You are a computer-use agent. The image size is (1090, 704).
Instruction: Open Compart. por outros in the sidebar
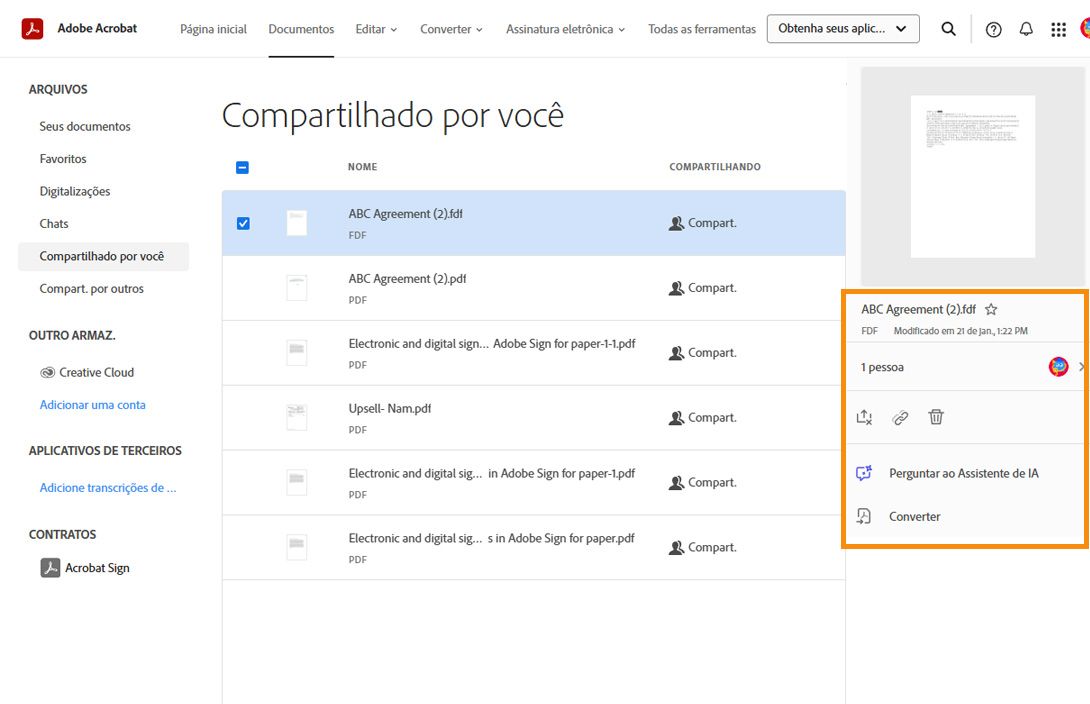92,289
